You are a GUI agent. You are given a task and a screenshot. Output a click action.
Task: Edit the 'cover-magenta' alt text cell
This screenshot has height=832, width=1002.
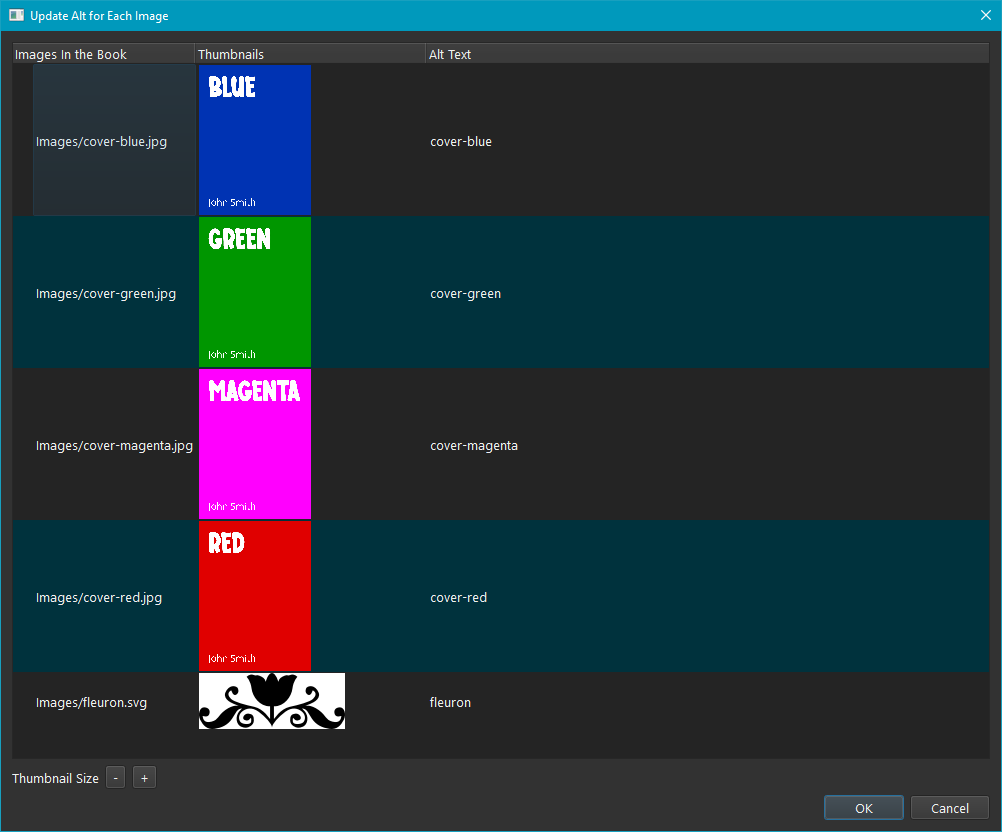tap(707, 445)
